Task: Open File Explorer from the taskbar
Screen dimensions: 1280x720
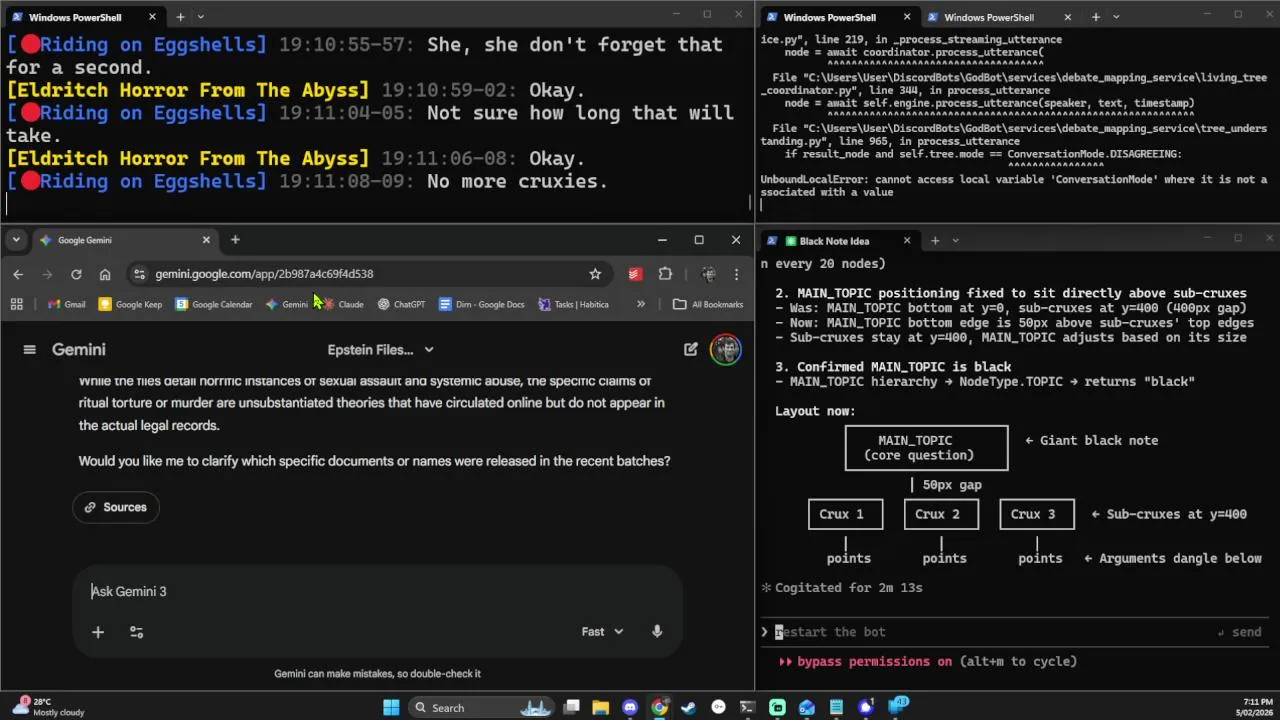Action: (x=600, y=707)
